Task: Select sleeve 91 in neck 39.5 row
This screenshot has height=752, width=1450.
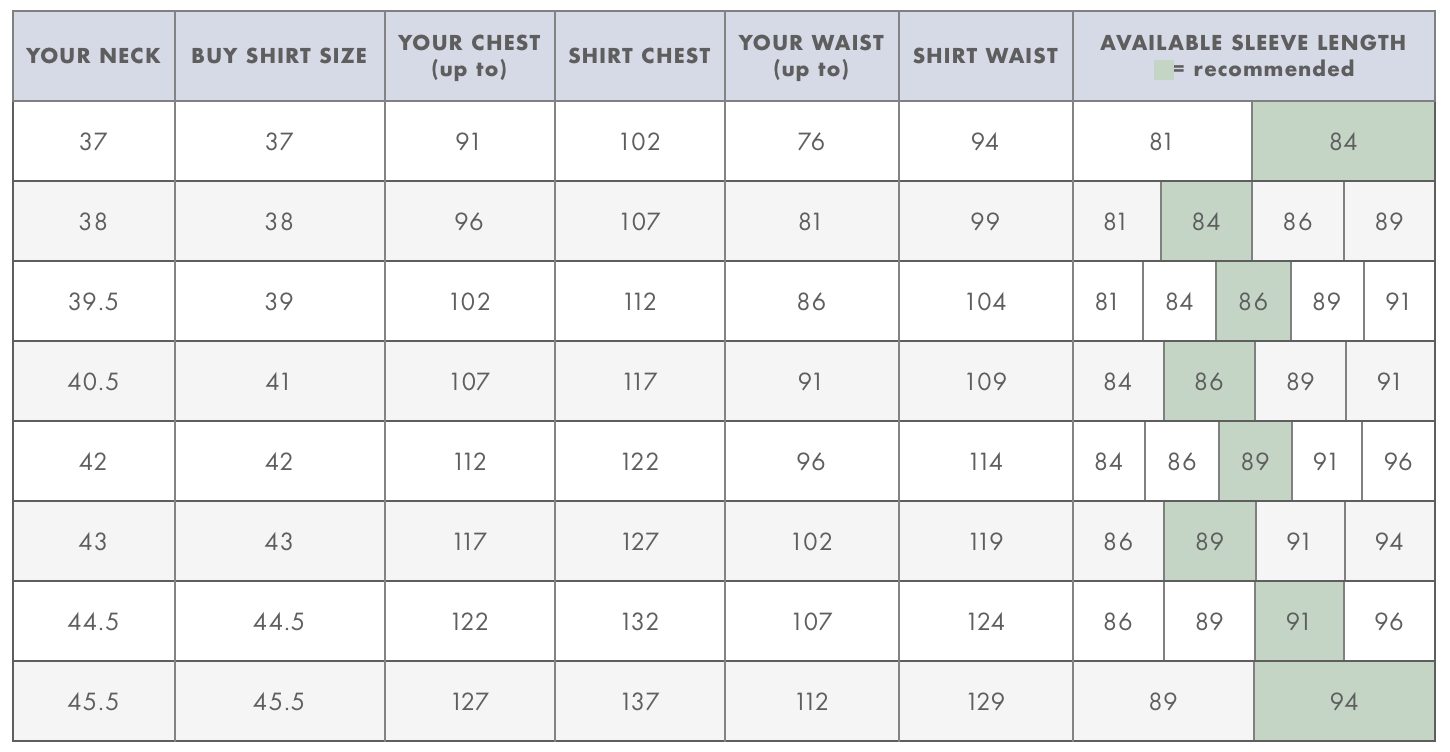Action: [x=1398, y=301]
